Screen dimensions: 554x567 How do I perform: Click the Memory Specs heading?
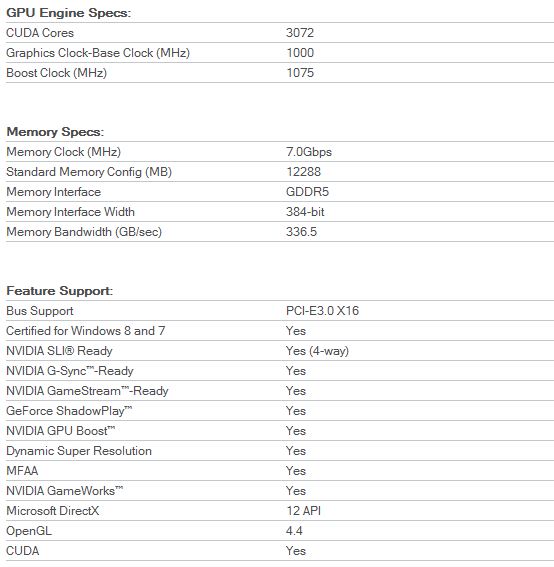(55, 132)
